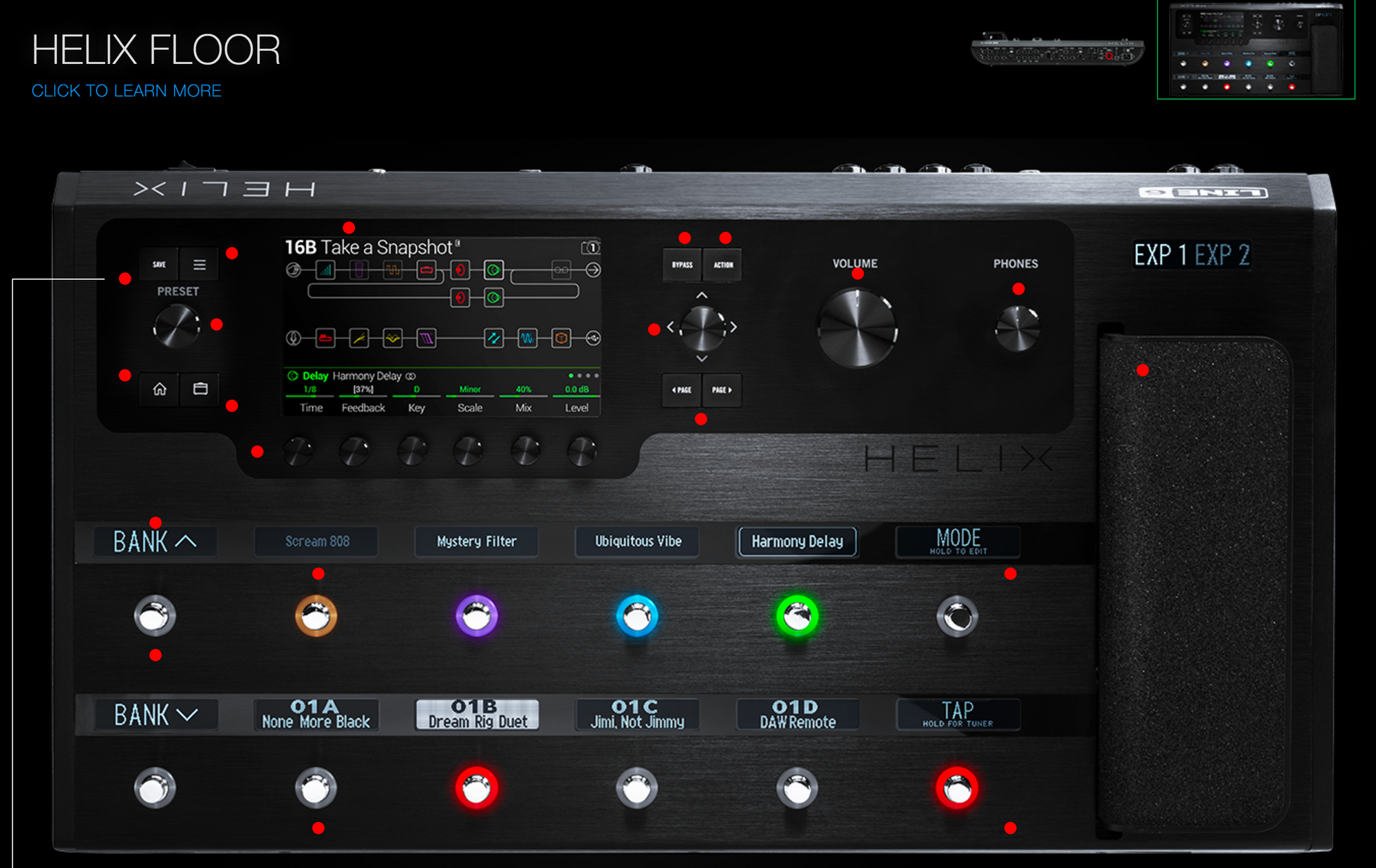Select the red block starting the lower path
Viewport: 1376px width, 868px height.
(x=325, y=338)
